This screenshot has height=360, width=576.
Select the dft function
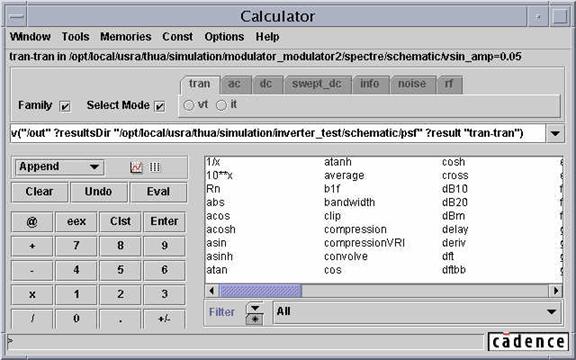tap(448, 256)
